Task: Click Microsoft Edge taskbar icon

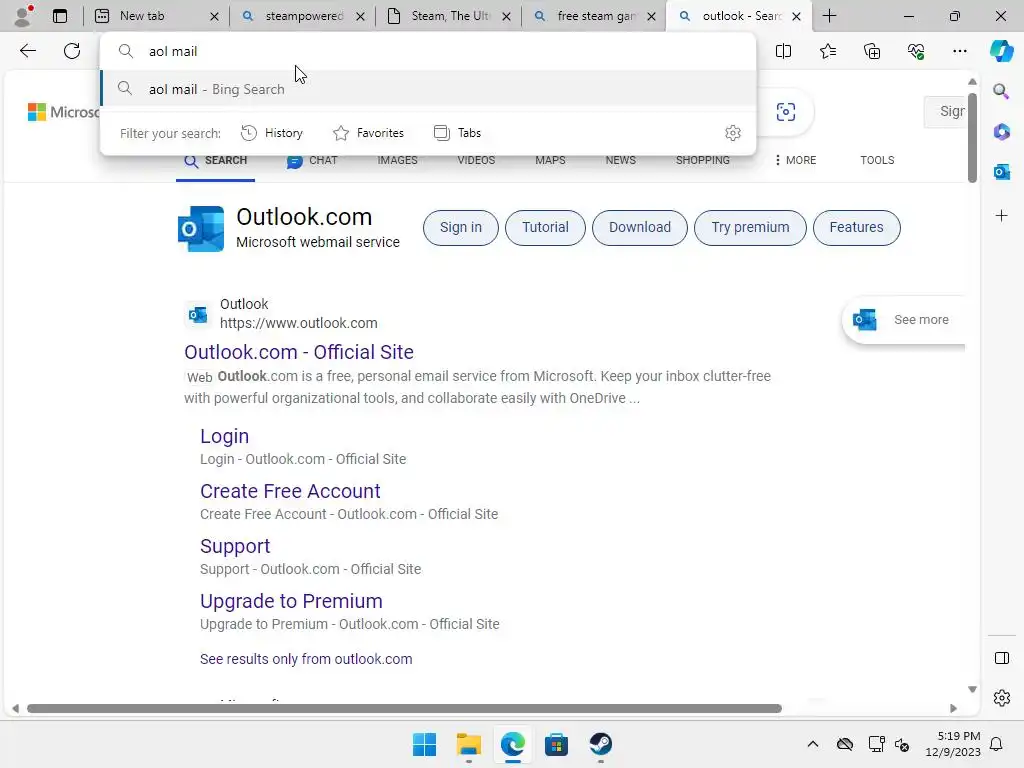Action: click(513, 744)
